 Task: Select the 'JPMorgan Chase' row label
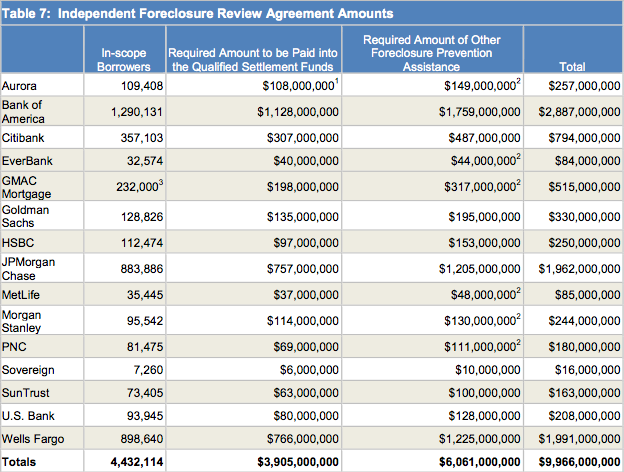[28, 269]
